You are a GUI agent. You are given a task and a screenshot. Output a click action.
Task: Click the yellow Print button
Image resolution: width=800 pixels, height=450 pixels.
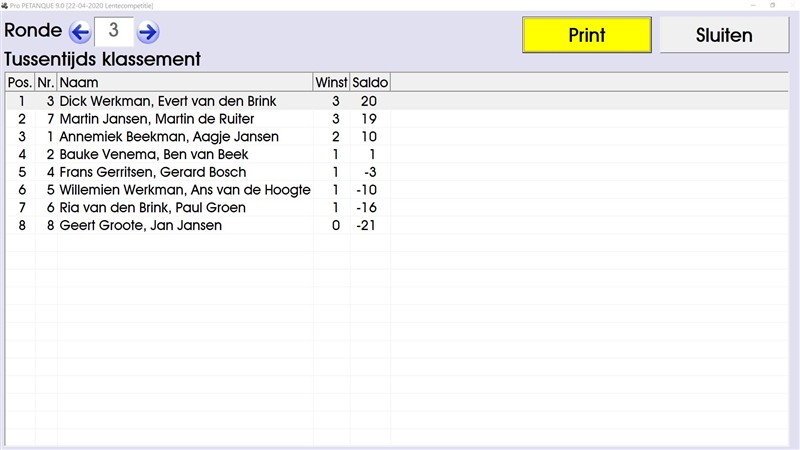pos(587,35)
